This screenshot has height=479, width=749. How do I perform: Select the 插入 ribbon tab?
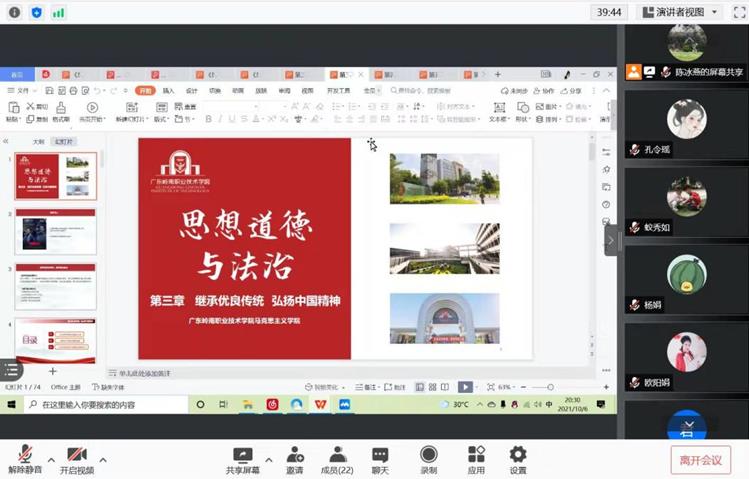coord(168,90)
